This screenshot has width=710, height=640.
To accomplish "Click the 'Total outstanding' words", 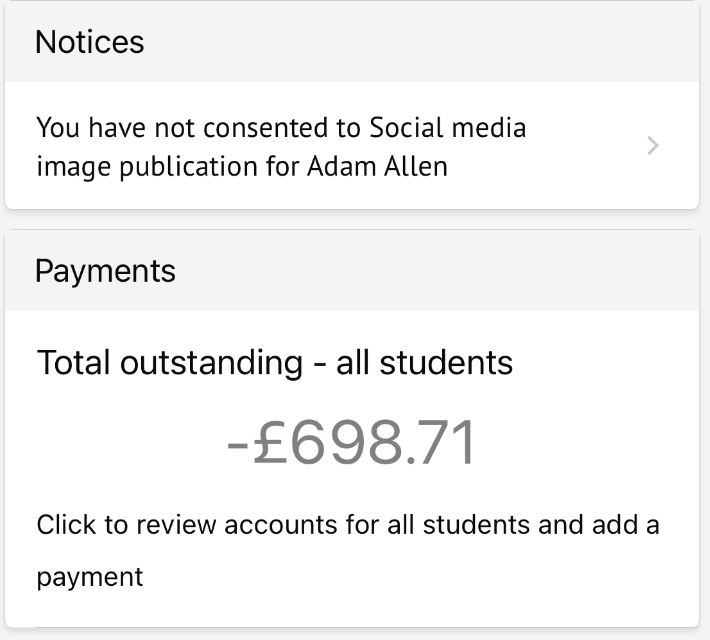I will click(x=169, y=362).
